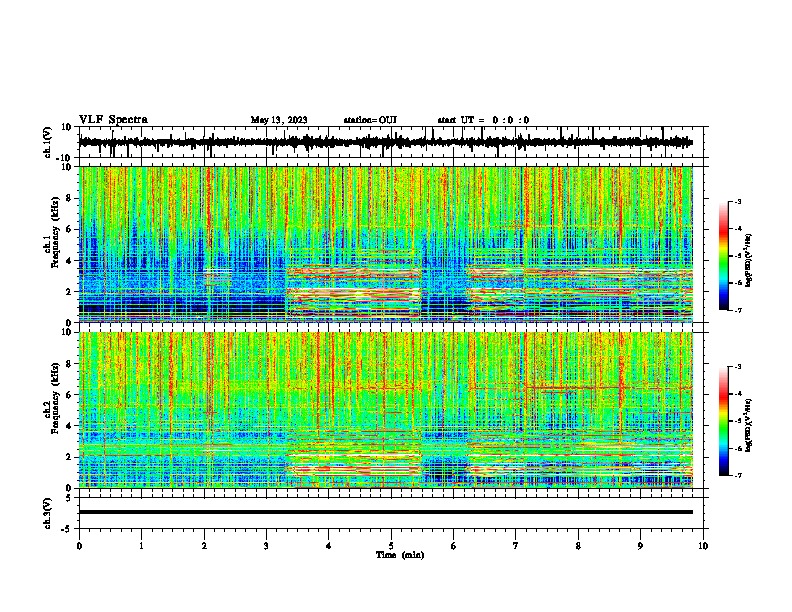
Task: Click the "Time (min)" axis label
Action: (x=400, y=555)
